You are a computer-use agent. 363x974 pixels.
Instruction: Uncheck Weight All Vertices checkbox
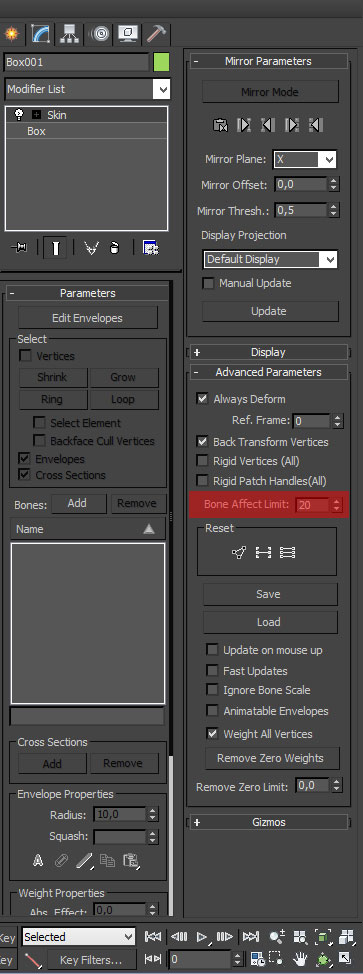[213, 734]
